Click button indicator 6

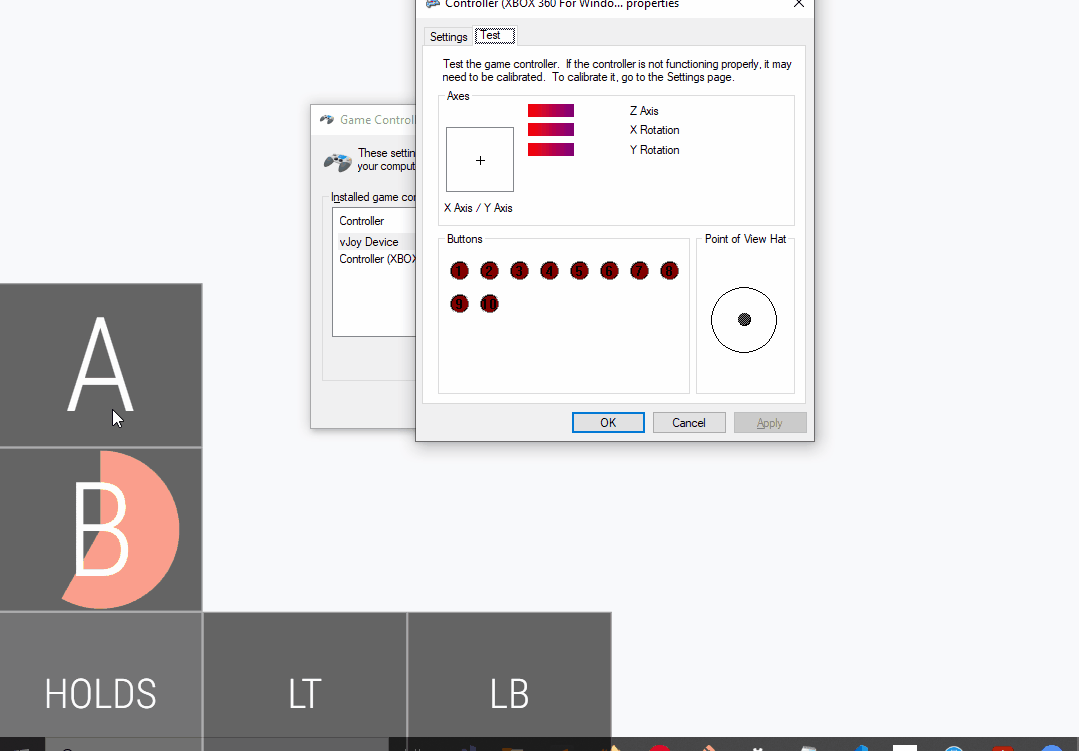coord(609,271)
